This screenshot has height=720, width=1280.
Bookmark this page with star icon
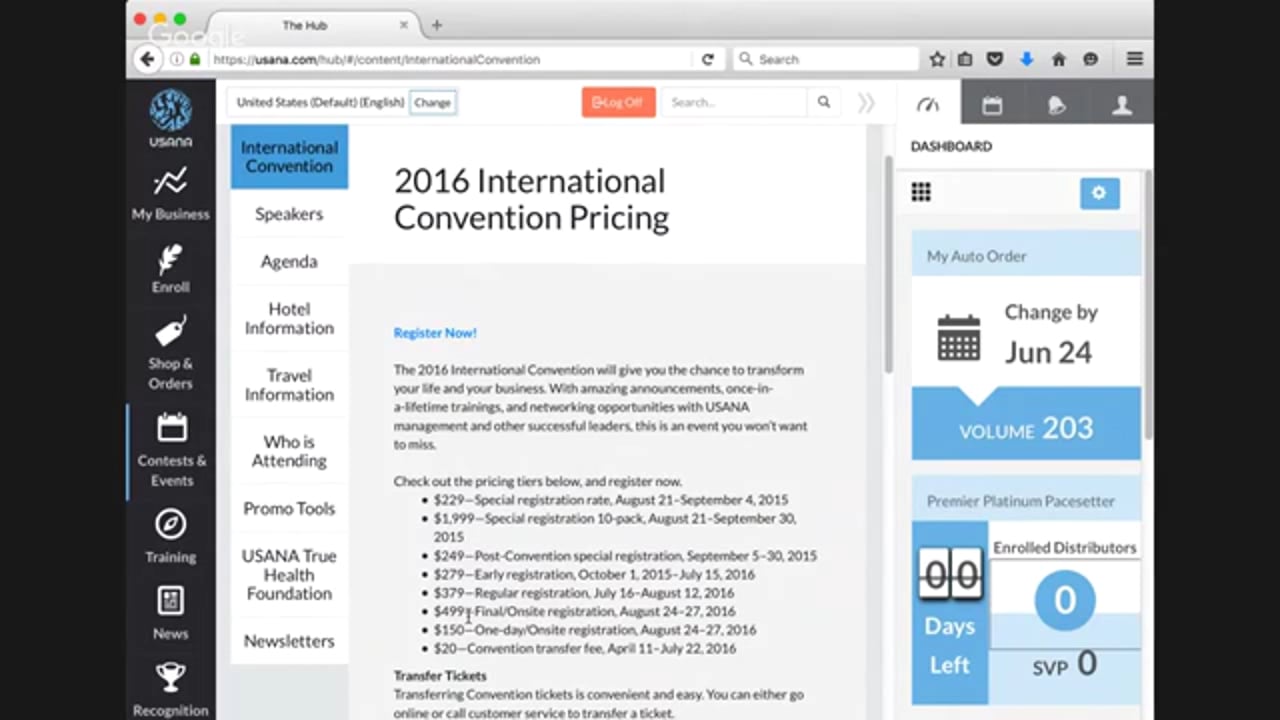pos(937,59)
